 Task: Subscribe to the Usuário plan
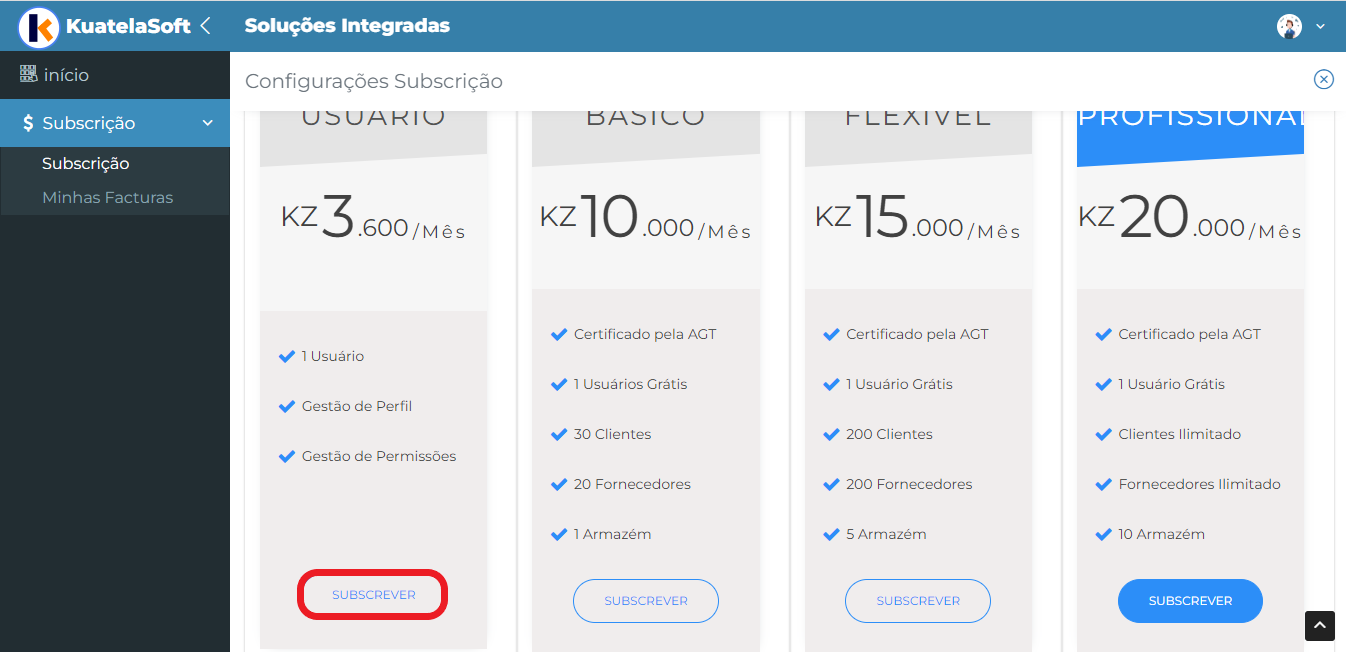(373, 595)
